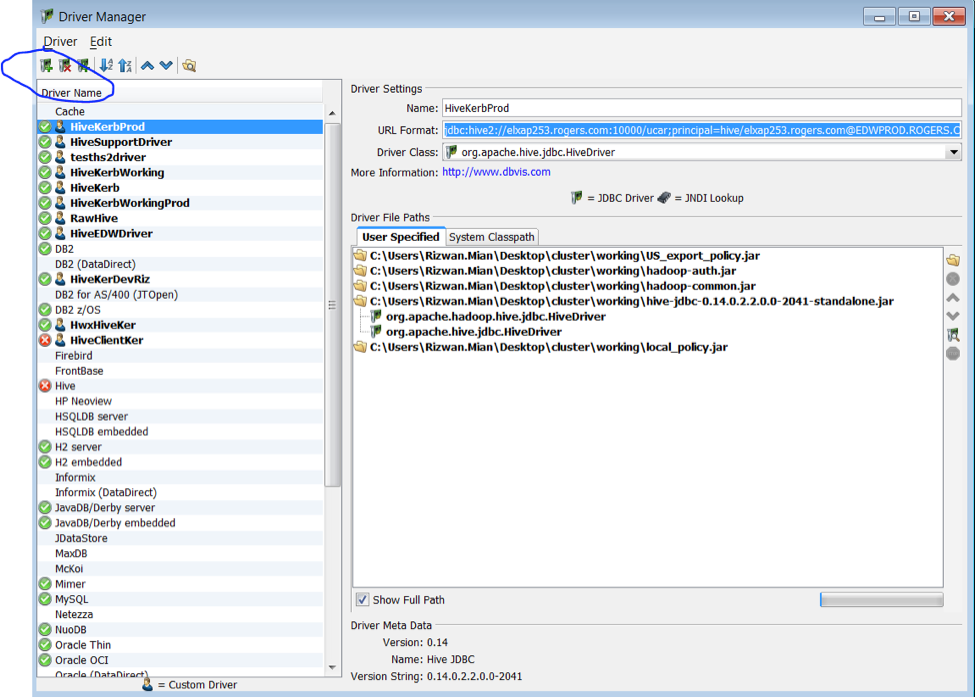Click the driver list scroll down arrow
This screenshot has width=975, height=698.
[332, 668]
